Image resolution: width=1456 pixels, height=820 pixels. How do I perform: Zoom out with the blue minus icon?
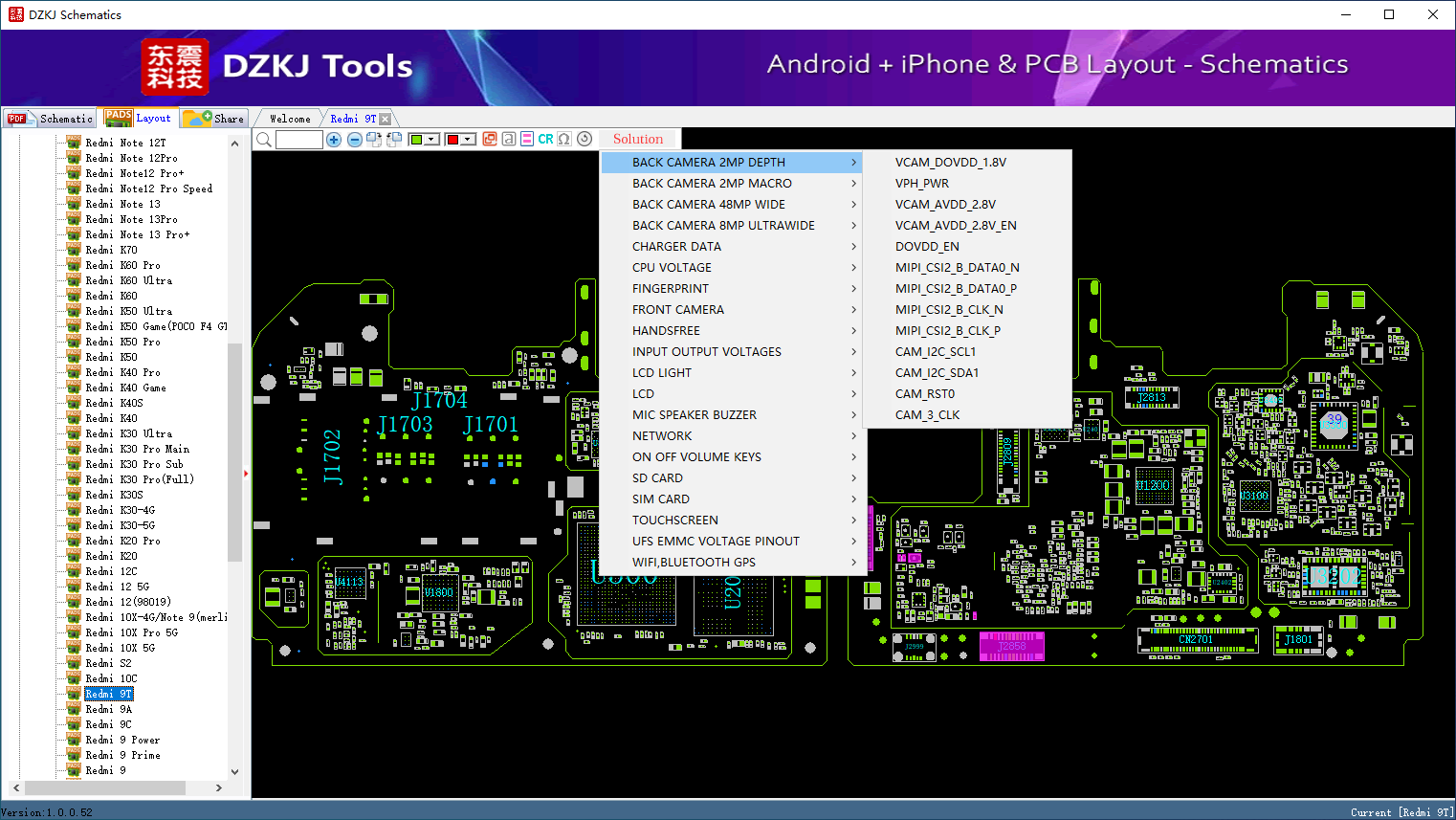pyautogui.click(x=355, y=140)
